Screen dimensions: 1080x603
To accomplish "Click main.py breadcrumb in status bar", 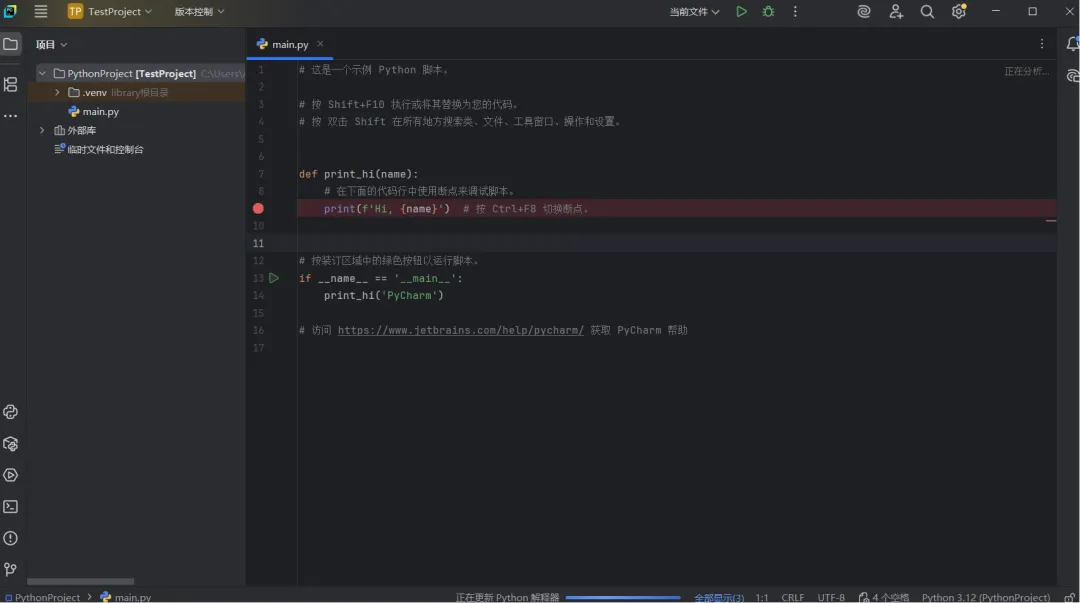I will 126,597.
